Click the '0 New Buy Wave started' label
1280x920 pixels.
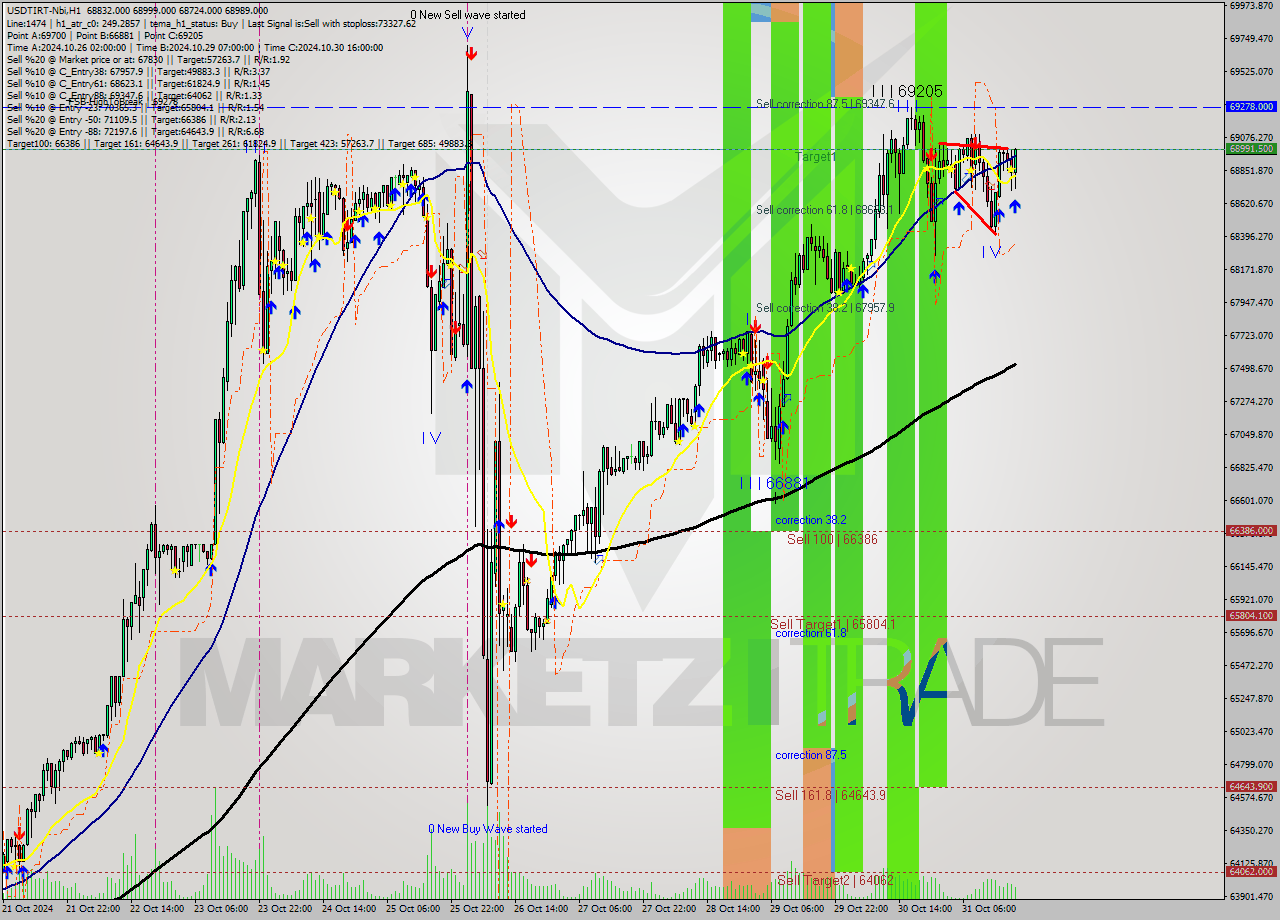pyautogui.click(x=488, y=829)
